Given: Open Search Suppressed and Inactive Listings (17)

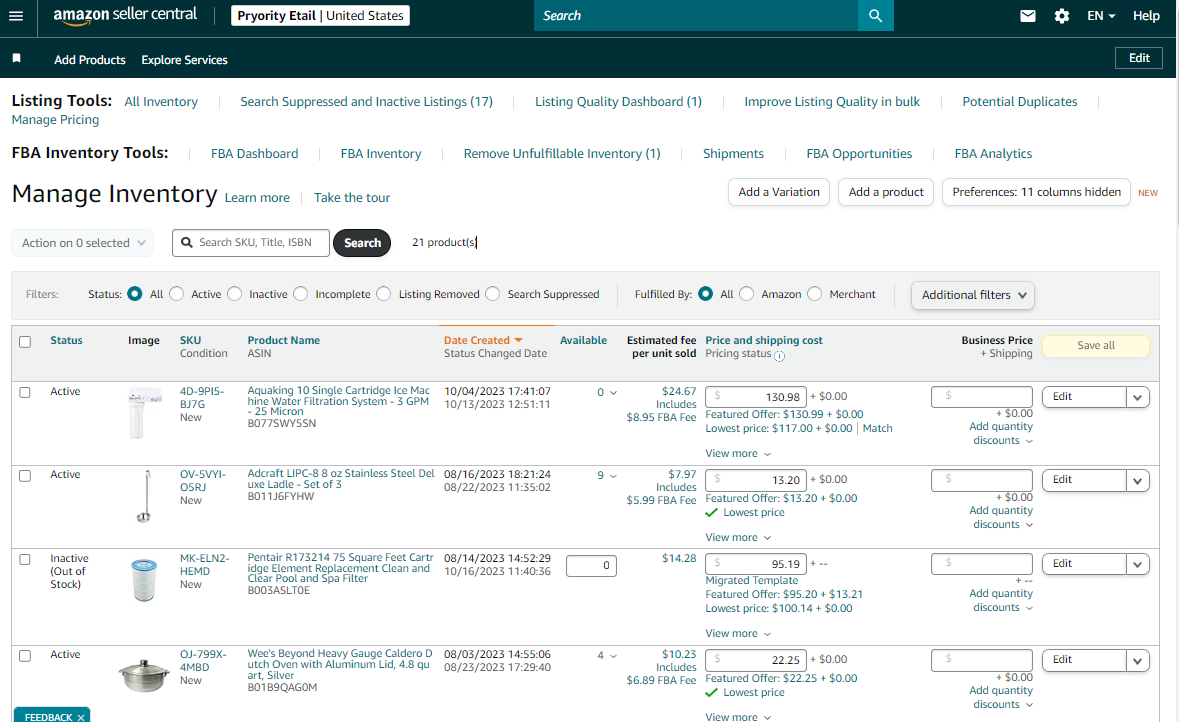Looking at the screenshot, I should (x=366, y=102).
